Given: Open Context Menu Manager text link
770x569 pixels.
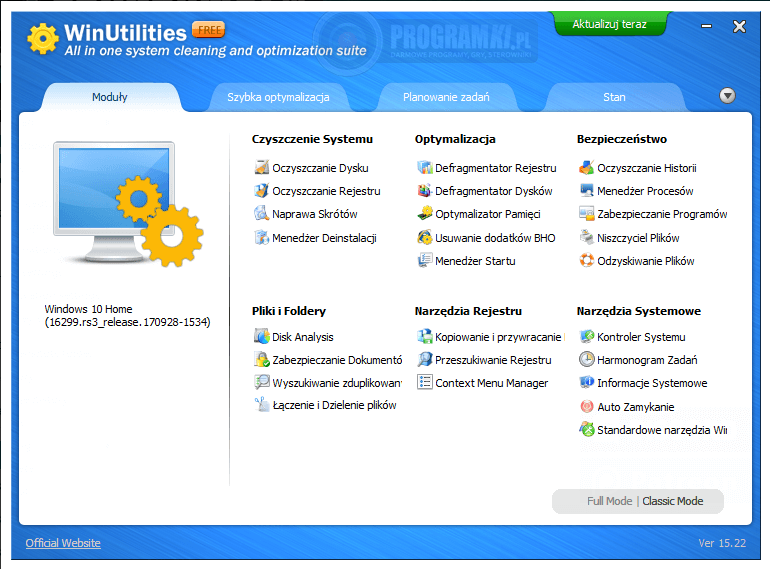Looking at the screenshot, I should tap(492, 383).
